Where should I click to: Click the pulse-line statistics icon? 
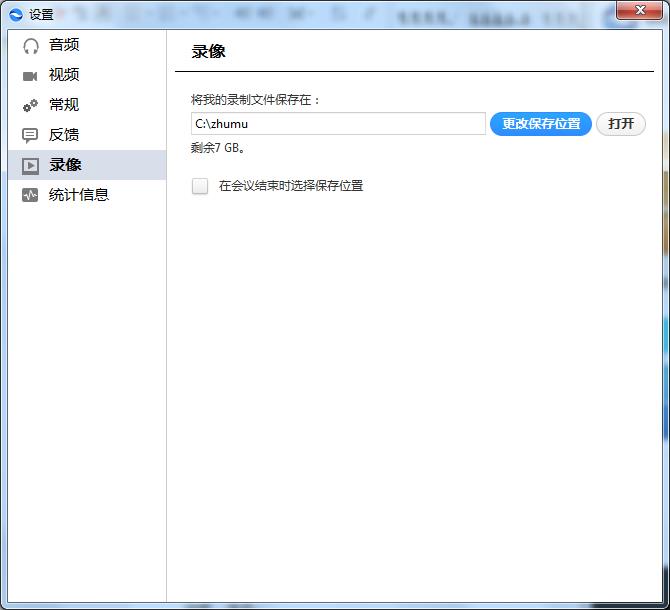30,195
